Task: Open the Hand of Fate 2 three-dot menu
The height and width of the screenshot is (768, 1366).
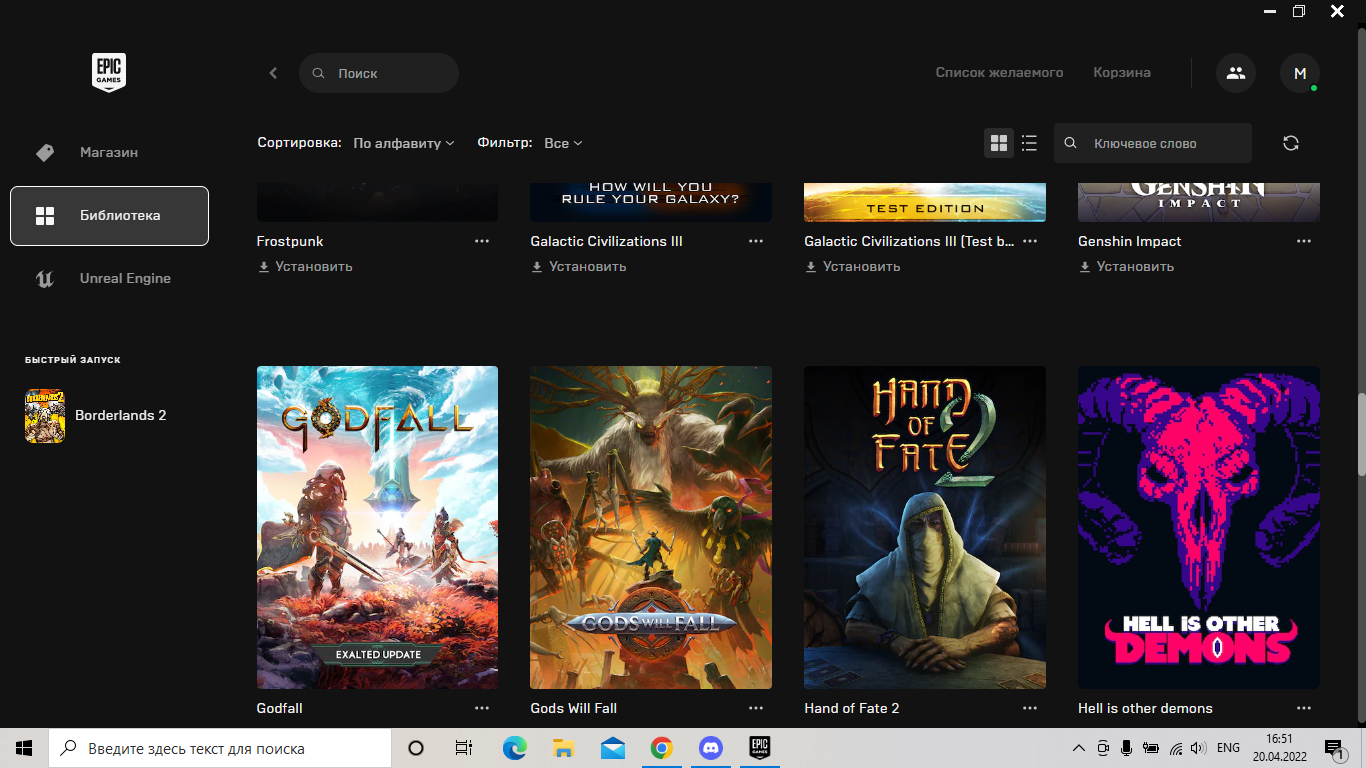Action: point(1030,708)
